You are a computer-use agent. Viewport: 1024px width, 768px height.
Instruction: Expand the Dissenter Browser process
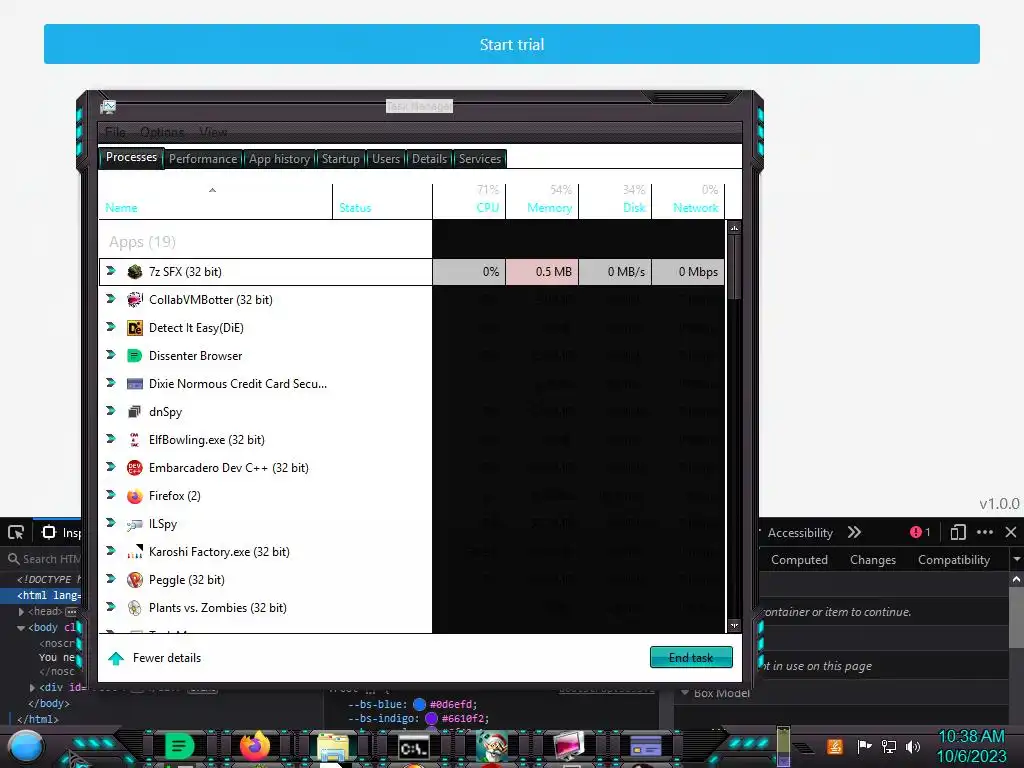pyautogui.click(x=111, y=355)
